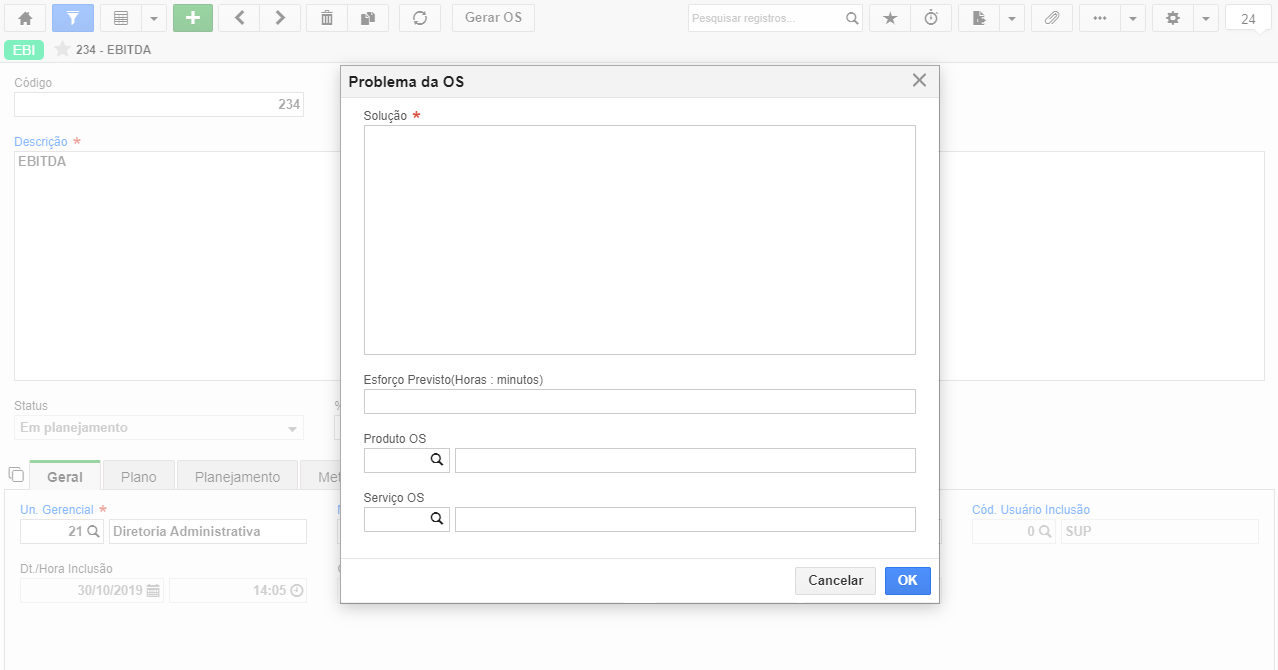Add a new record with plus icon
Viewport: 1278px width, 670px height.
click(193, 18)
